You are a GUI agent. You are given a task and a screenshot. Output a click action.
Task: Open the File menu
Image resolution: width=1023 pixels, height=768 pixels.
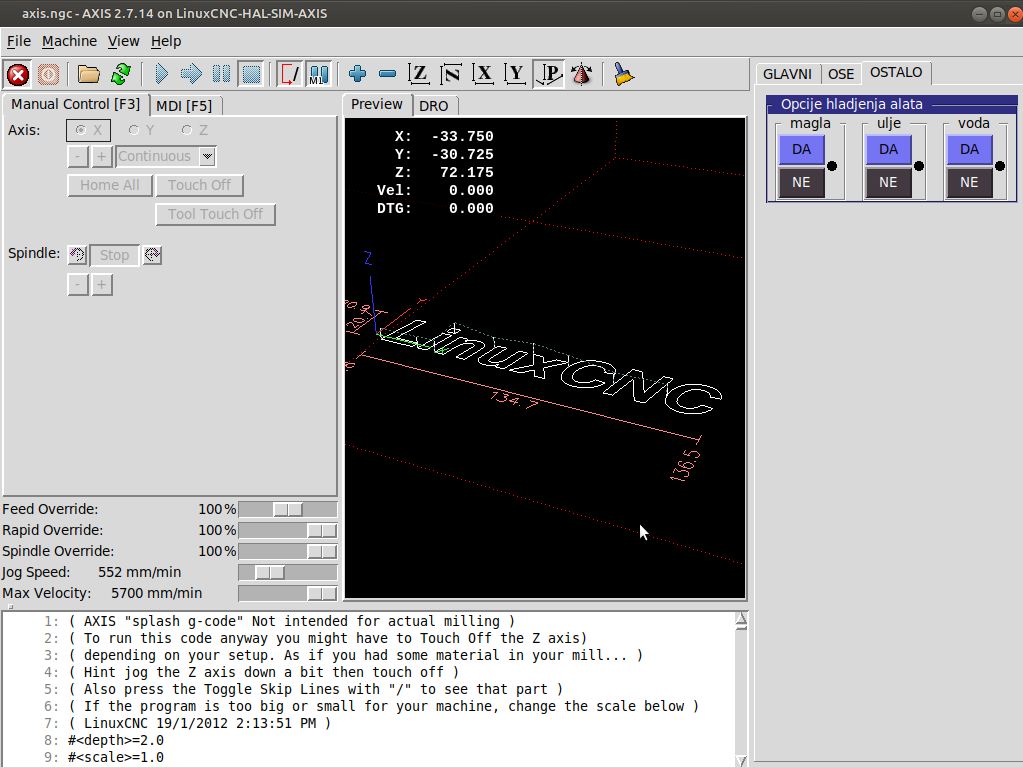pos(19,41)
